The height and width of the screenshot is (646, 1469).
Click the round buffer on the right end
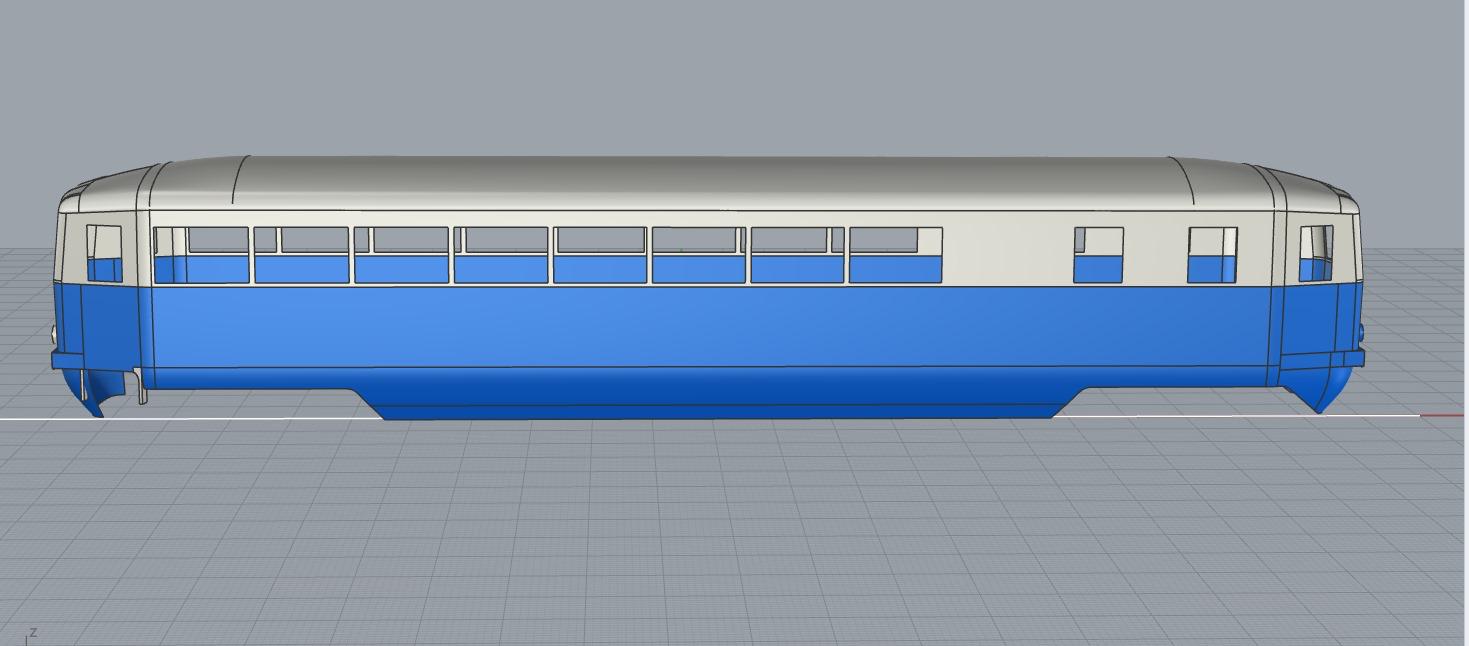[x=1362, y=332]
